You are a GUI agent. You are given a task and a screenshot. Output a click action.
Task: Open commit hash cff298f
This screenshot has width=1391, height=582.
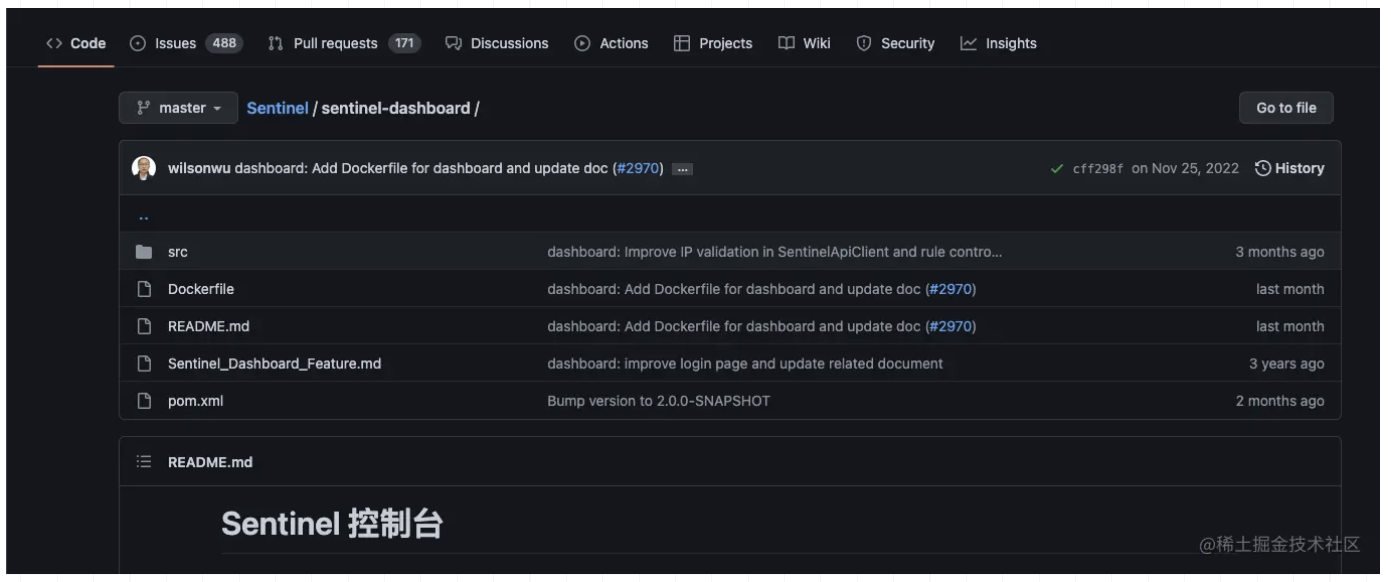click(x=1098, y=169)
